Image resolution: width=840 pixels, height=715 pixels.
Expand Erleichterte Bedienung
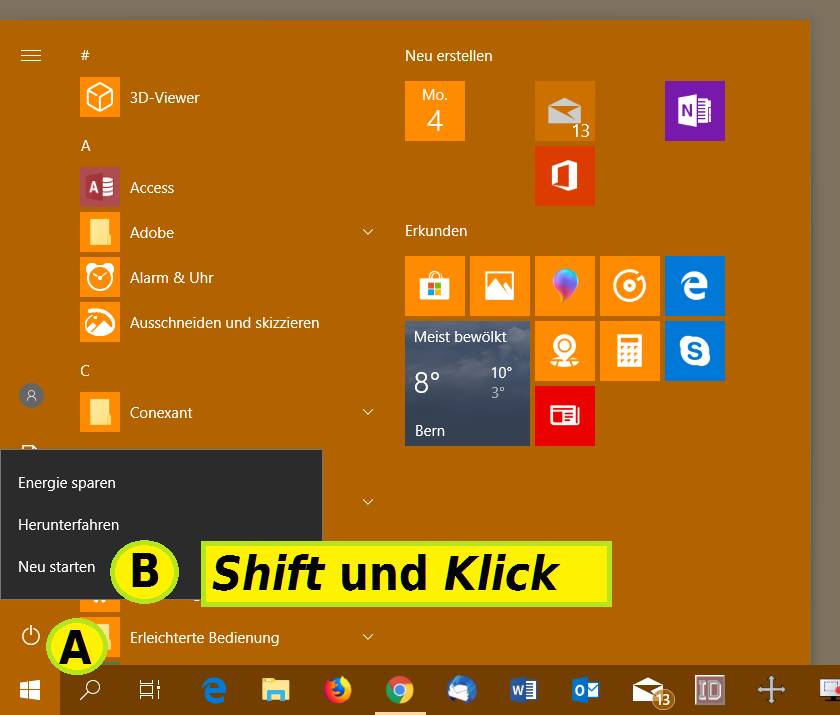point(367,637)
